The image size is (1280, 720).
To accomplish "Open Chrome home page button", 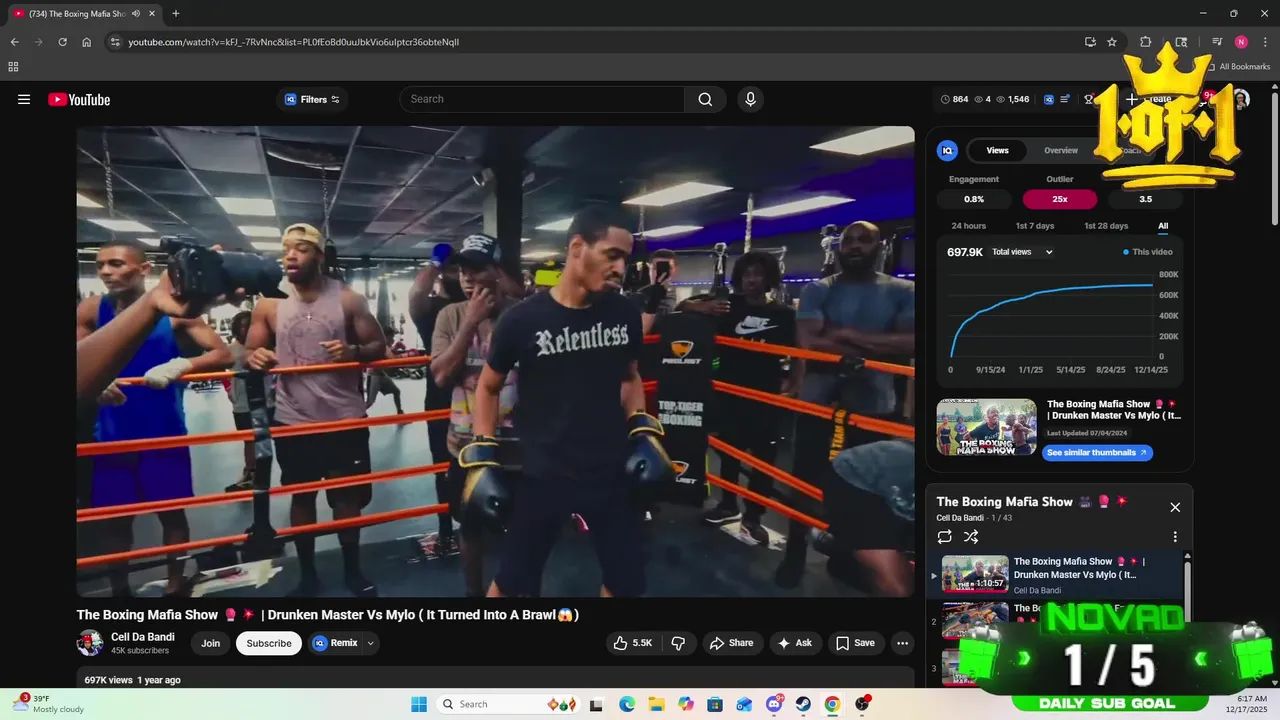I will tap(87, 42).
